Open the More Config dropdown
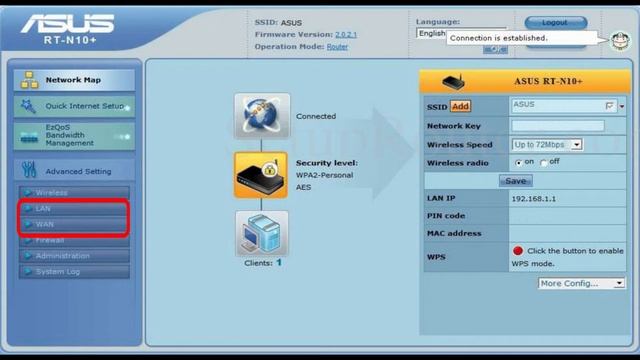 [x=582, y=283]
